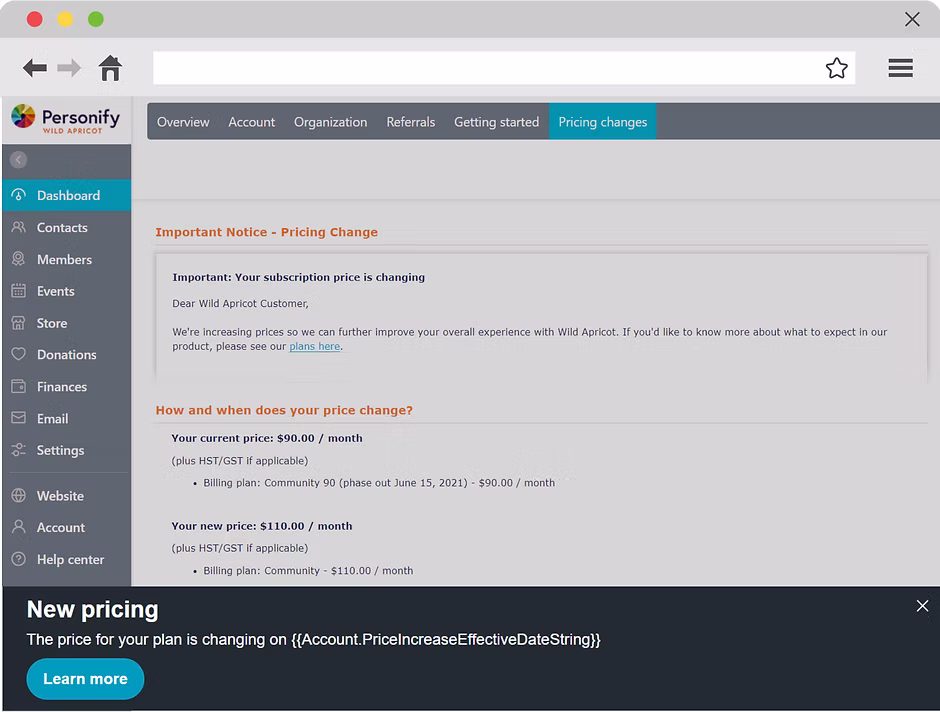This screenshot has height=712, width=940.
Task: Open Dashboard in sidebar
Action: coord(67,195)
